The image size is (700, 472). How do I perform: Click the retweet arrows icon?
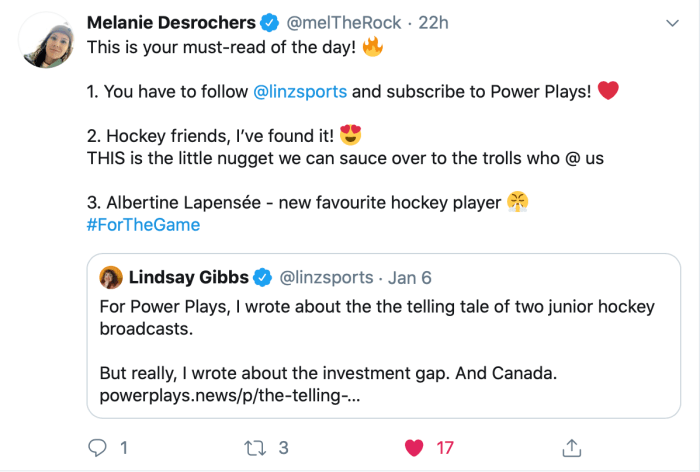255,448
